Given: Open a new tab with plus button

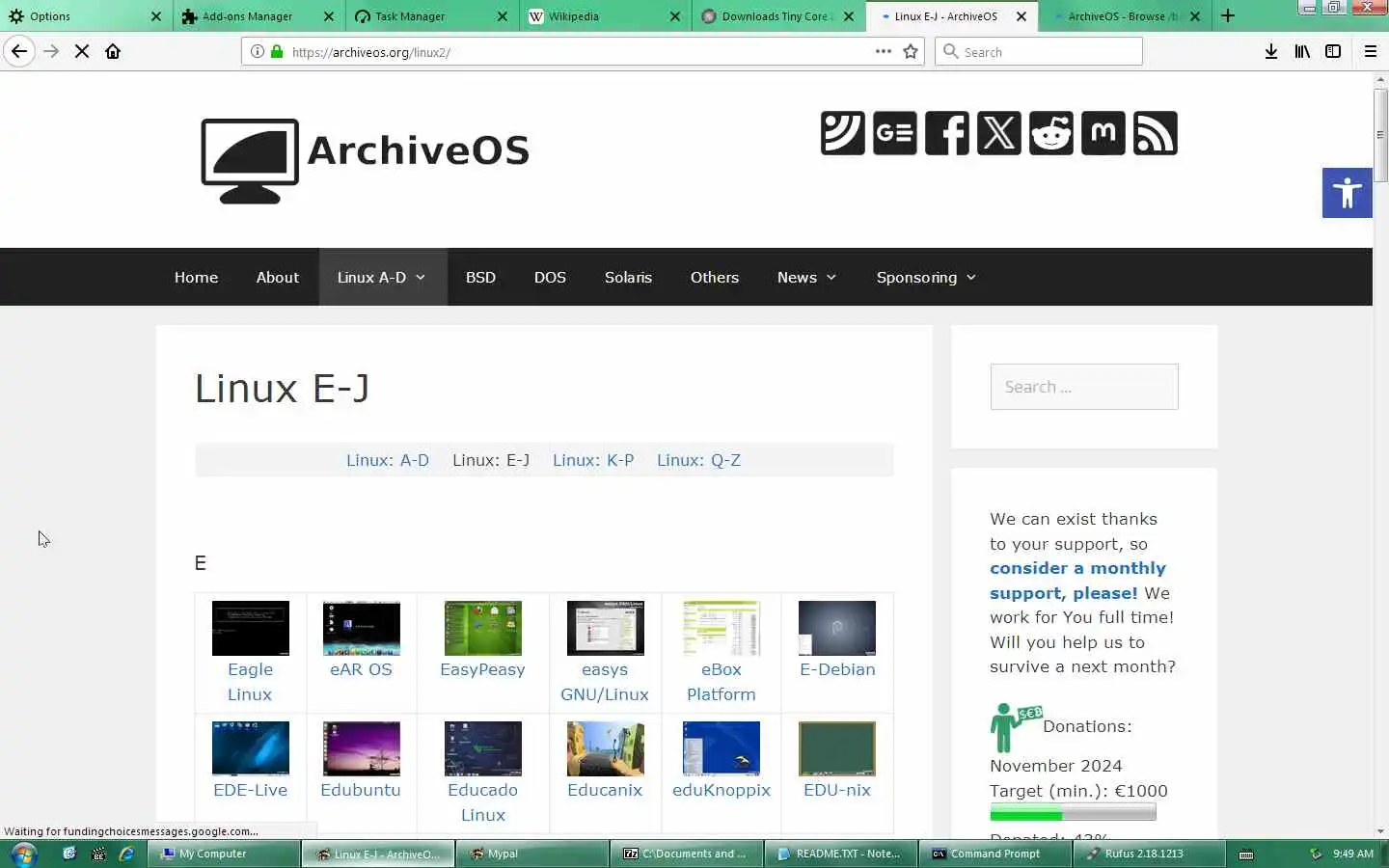Looking at the screenshot, I should (1228, 15).
